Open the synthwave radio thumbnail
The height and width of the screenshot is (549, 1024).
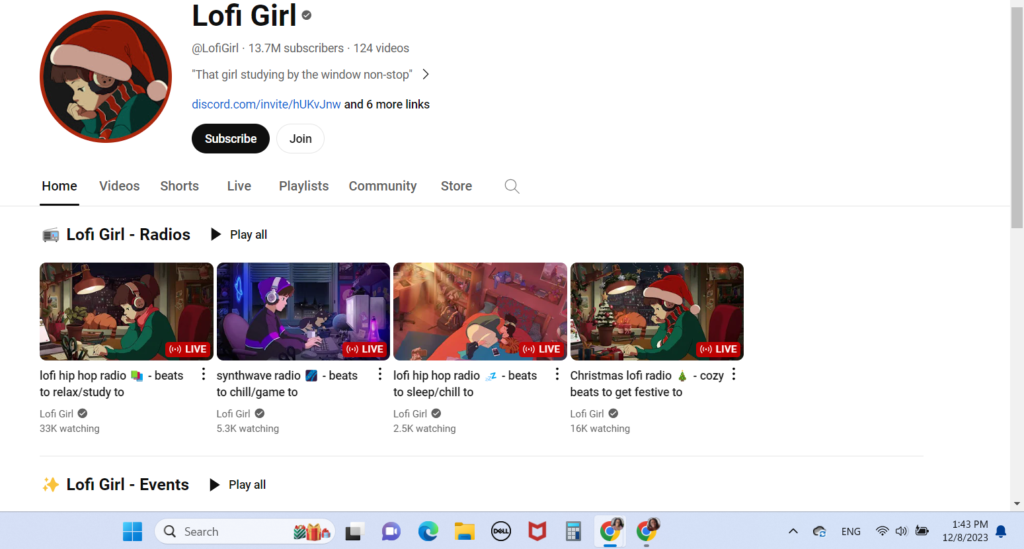point(303,311)
